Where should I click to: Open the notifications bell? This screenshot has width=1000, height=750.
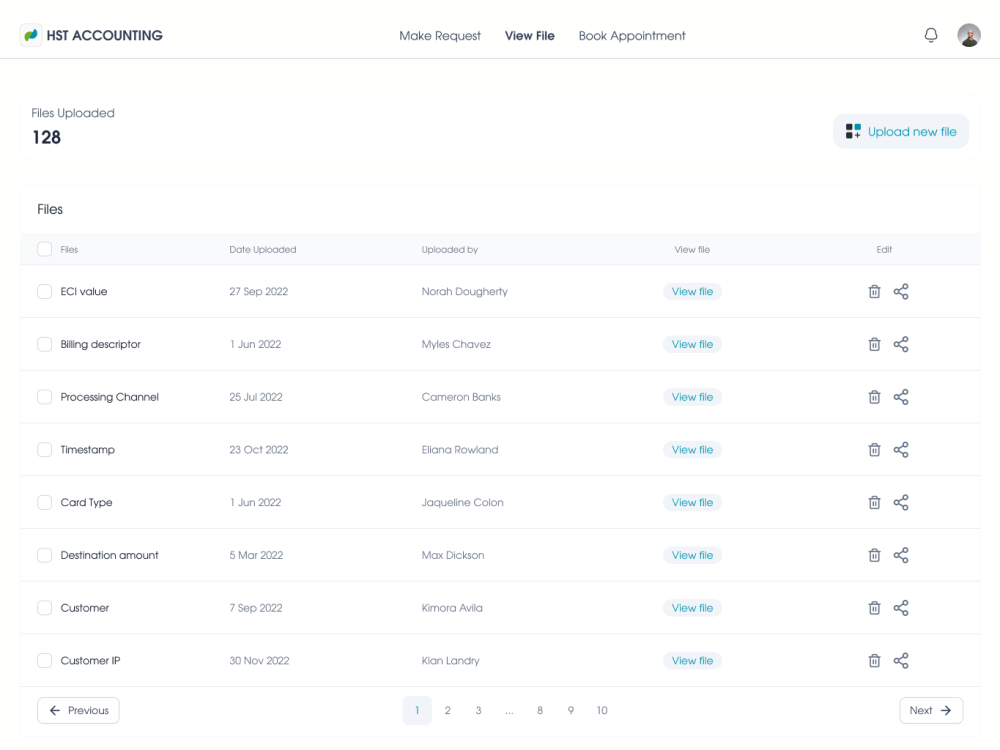[x=931, y=35]
